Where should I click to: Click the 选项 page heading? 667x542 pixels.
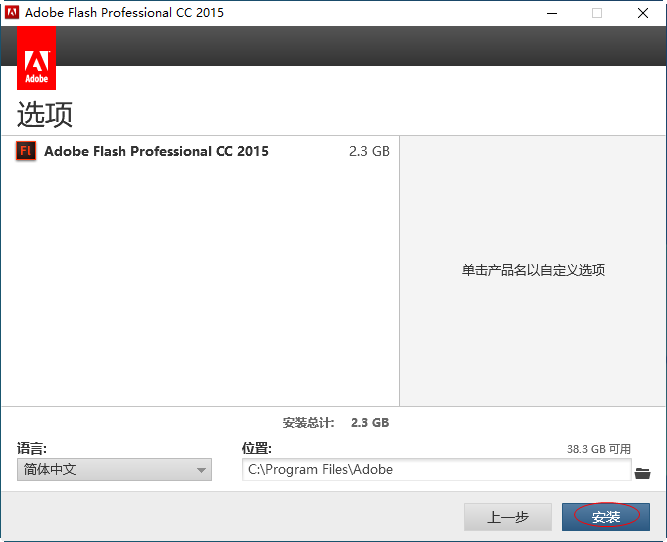pos(45,114)
